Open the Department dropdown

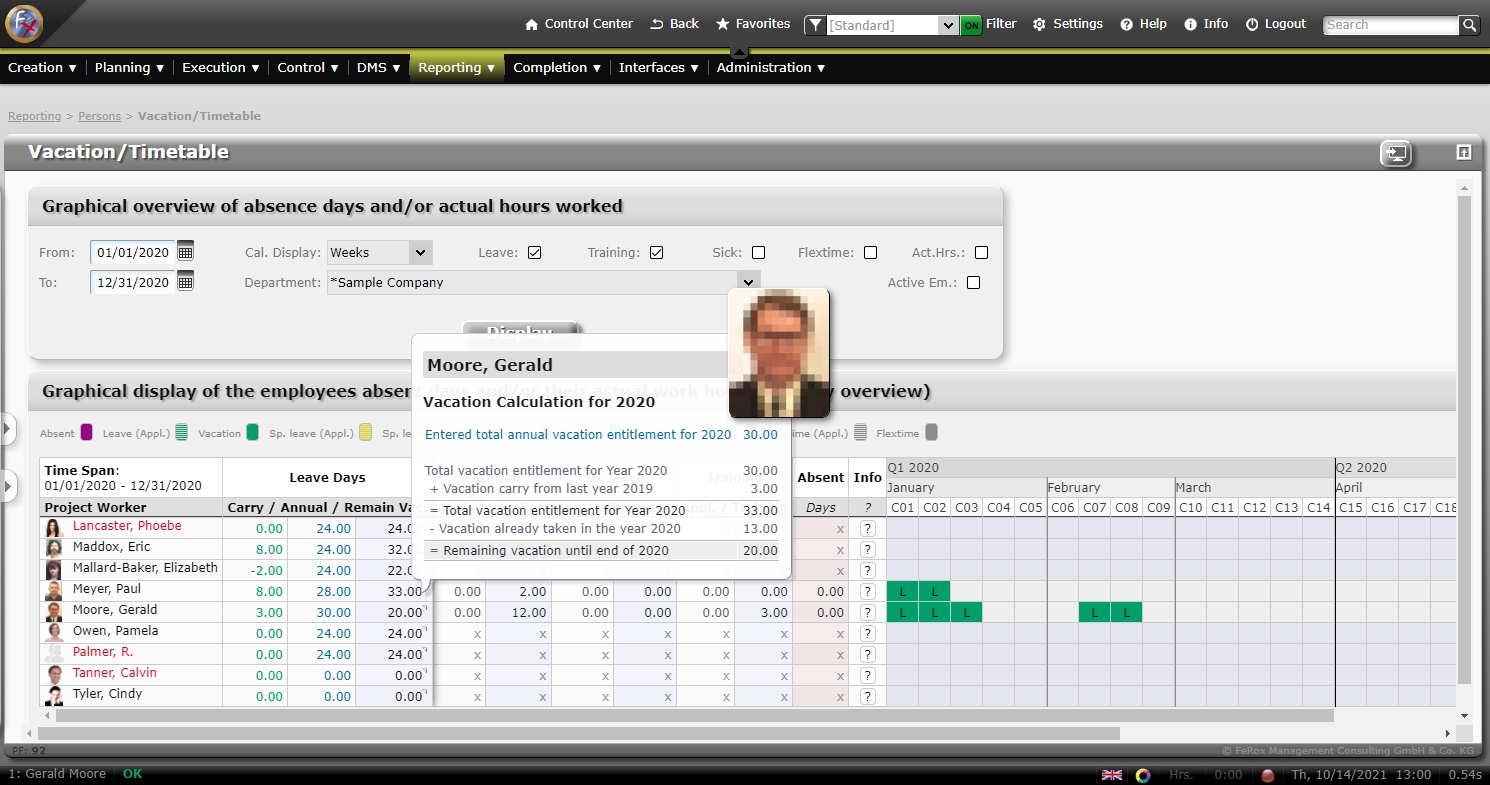[x=543, y=283]
